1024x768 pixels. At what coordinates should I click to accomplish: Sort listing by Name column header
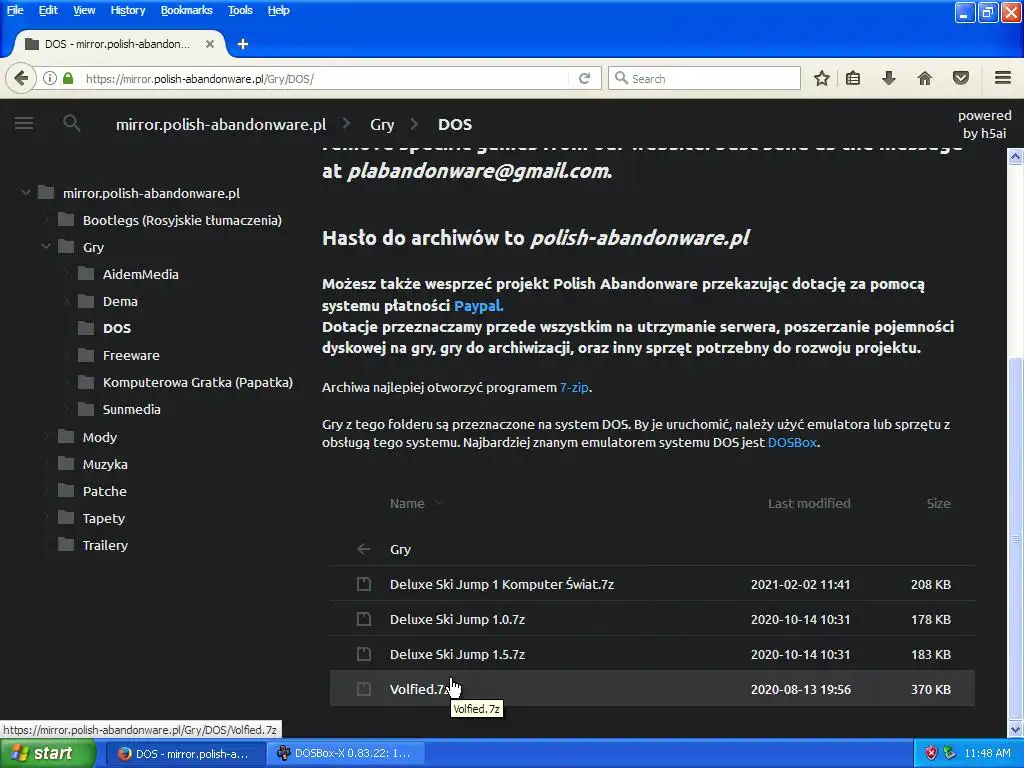click(407, 504)
